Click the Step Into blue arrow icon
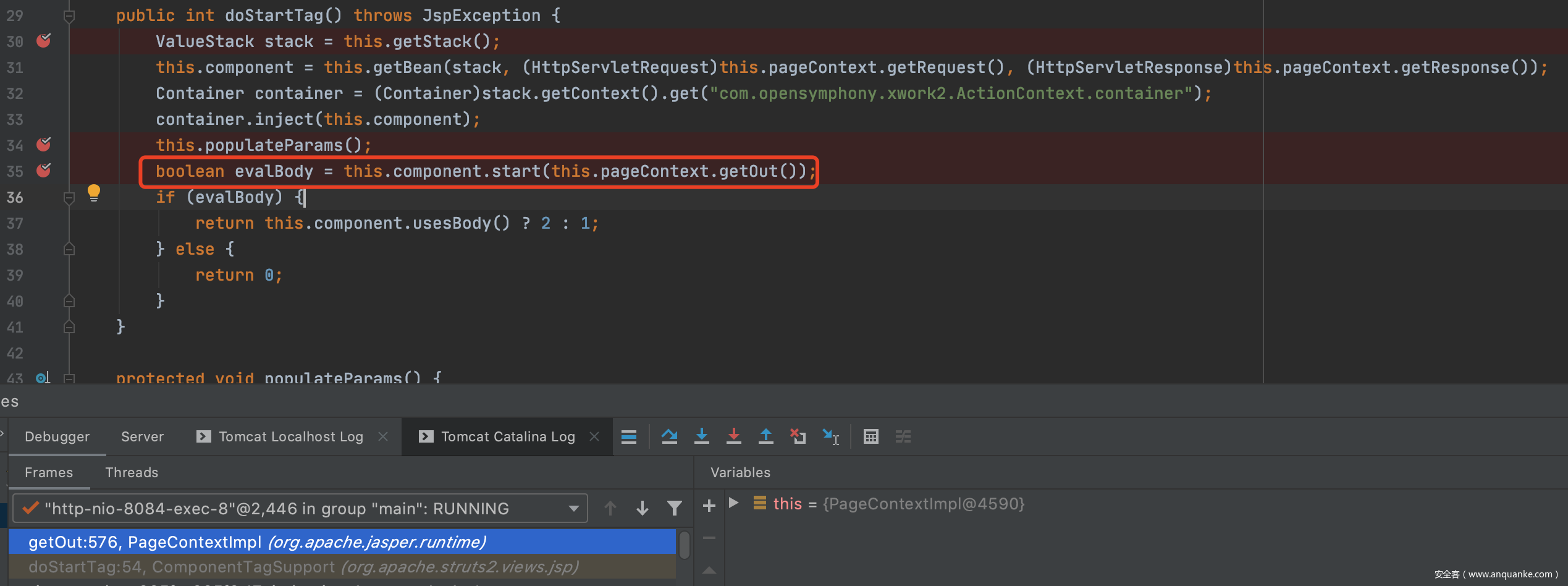 tap(701, 436)
